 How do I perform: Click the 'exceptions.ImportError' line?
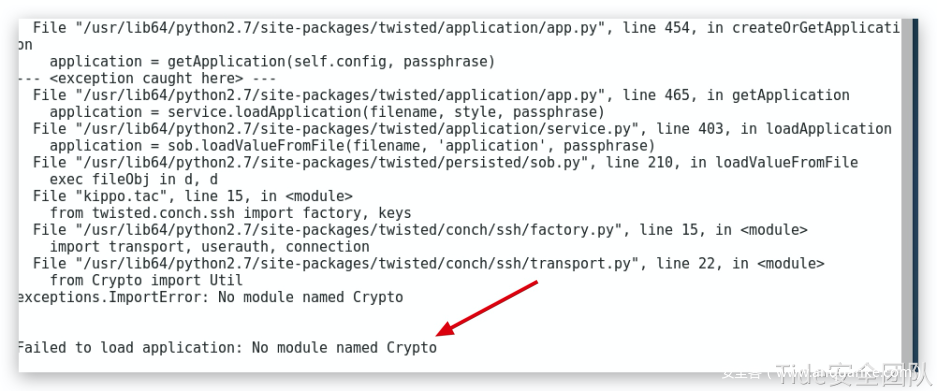point(211,297)
